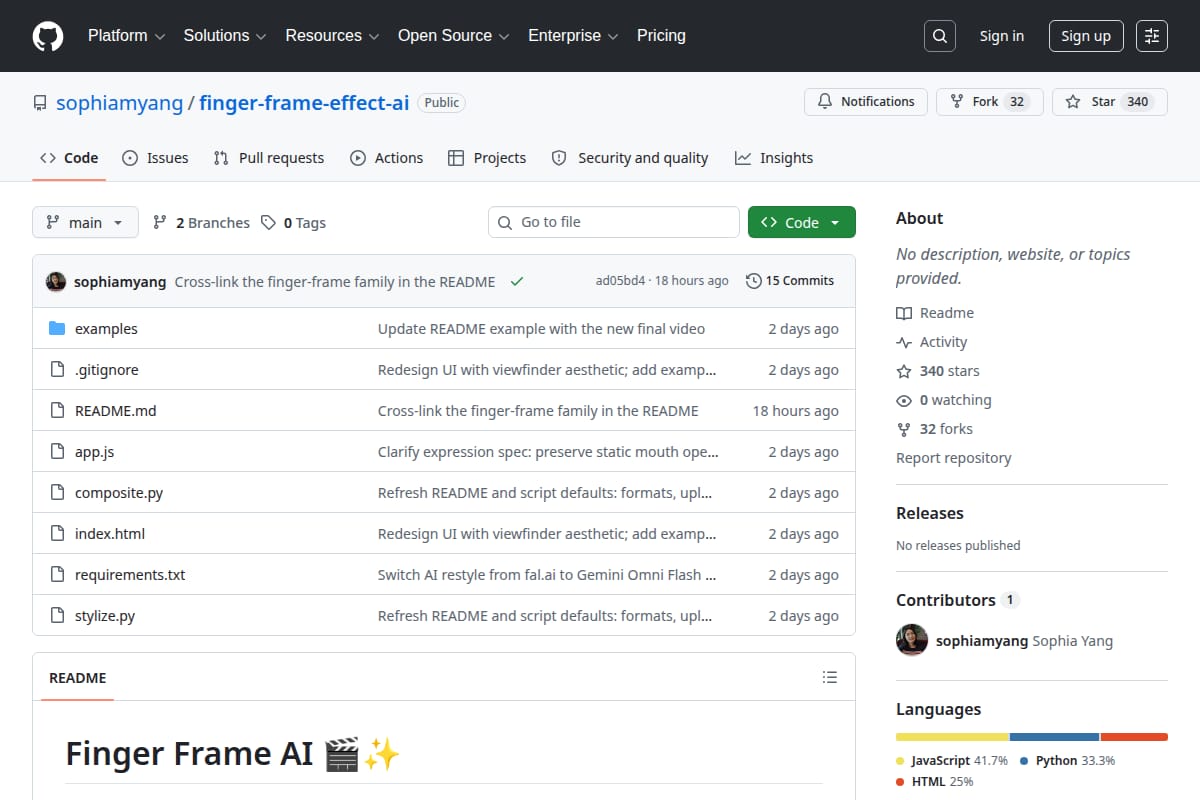Select the Code repository tab

(69, 158)
